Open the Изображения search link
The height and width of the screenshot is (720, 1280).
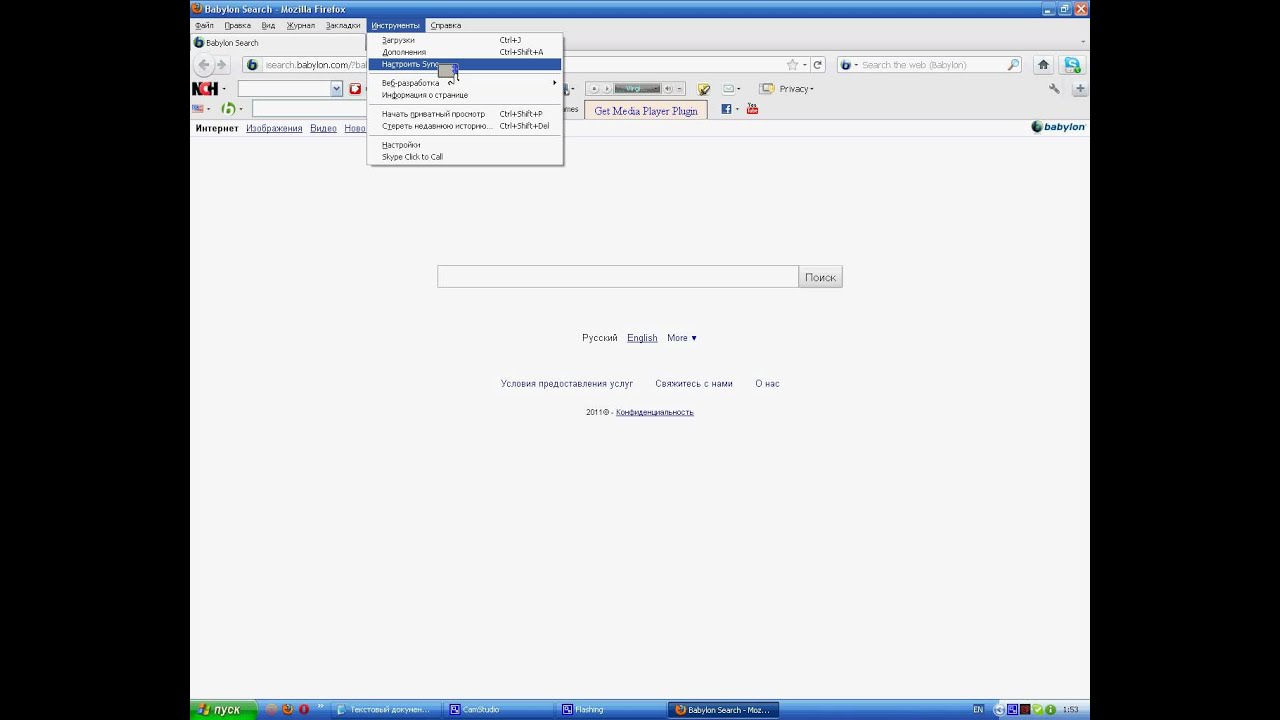click(274, 128)
